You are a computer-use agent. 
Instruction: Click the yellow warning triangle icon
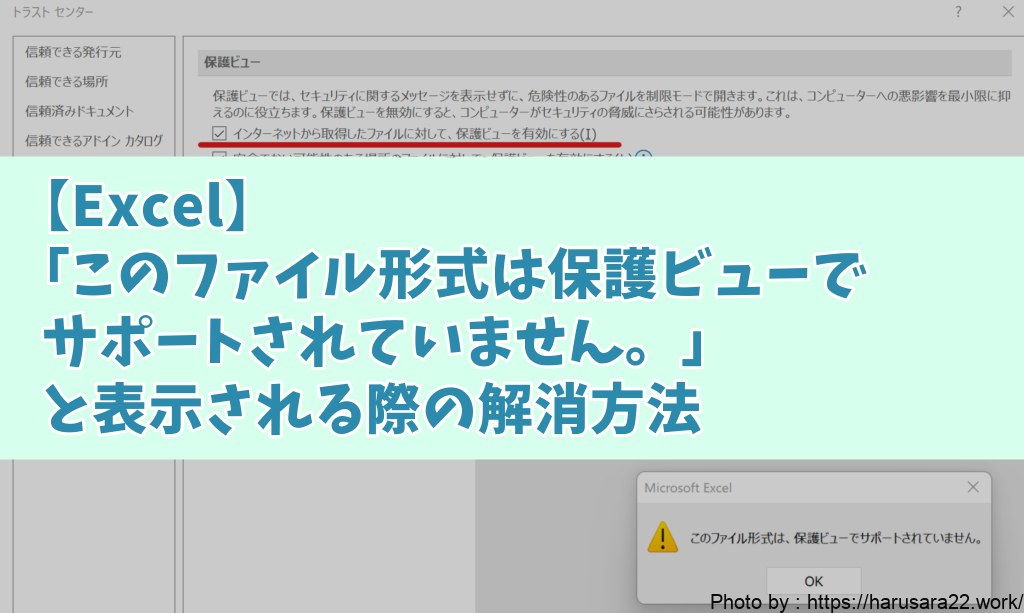(x=662, y=537)
